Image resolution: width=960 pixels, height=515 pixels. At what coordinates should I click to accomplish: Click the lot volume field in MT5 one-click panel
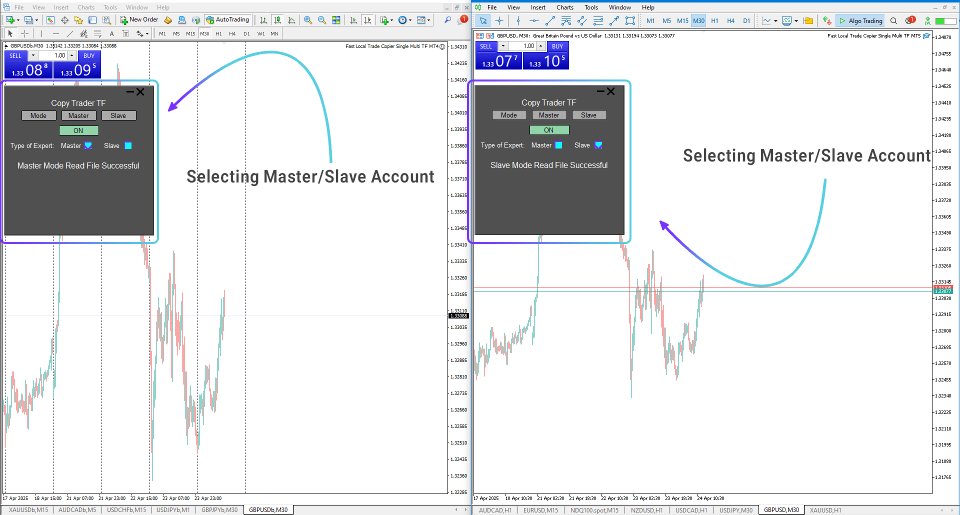pyautogui.click(x=523, y=47)
